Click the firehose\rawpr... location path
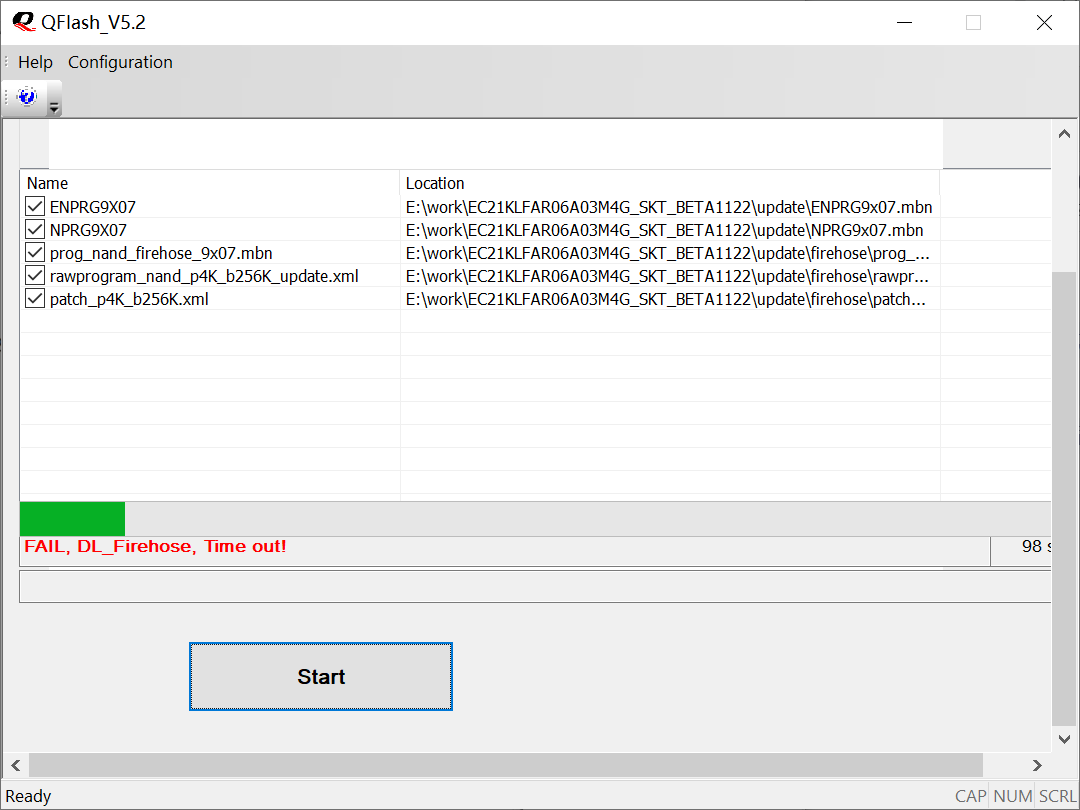1080x810 pixels. [x=667, y=276]
